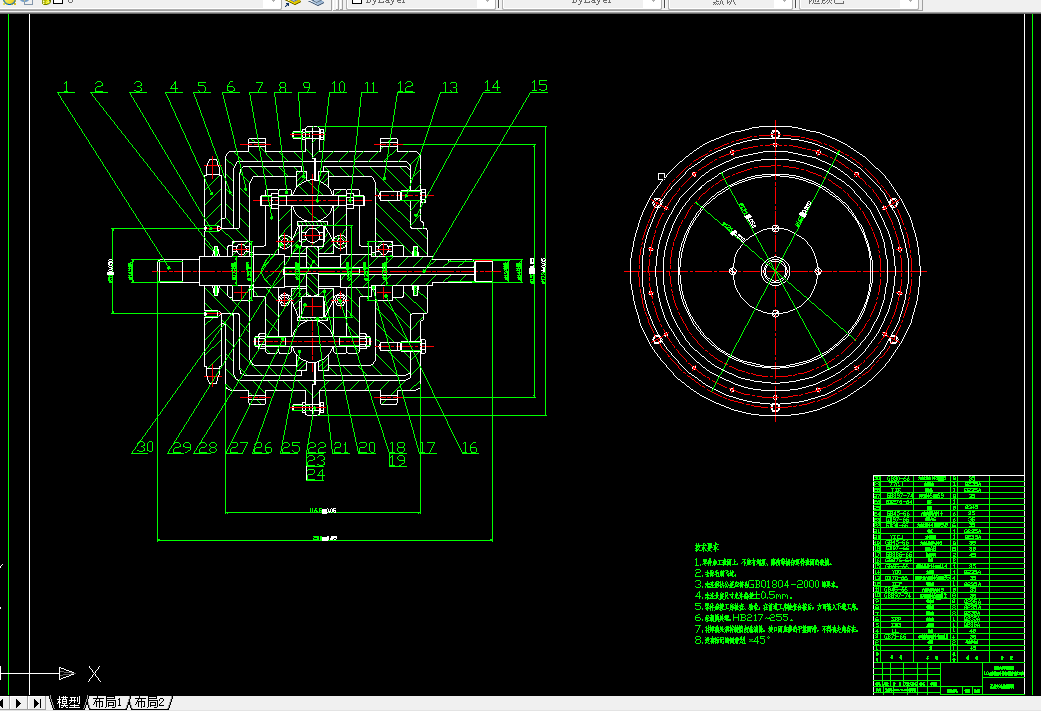Open the 布局2 layout tab
This screenshot has height=711, width=1041.
149,702
